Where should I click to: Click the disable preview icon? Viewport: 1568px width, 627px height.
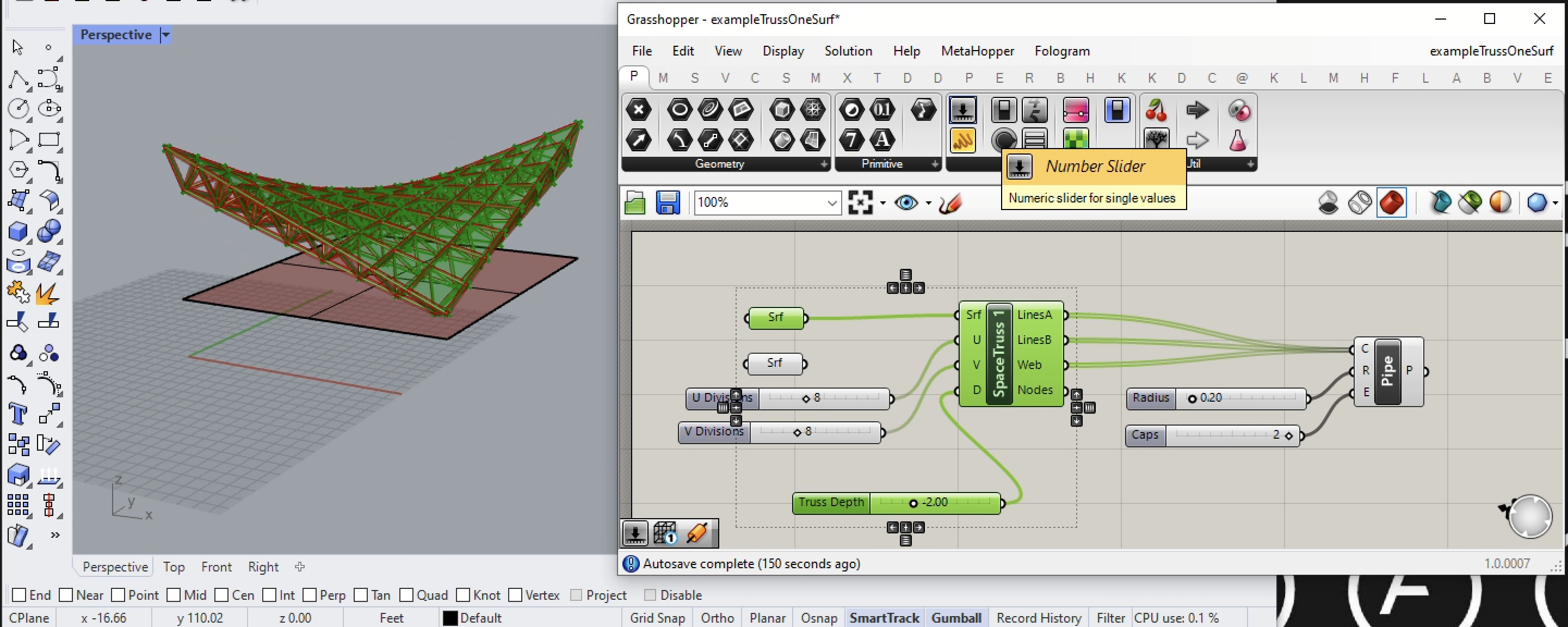click(1328, 202)
